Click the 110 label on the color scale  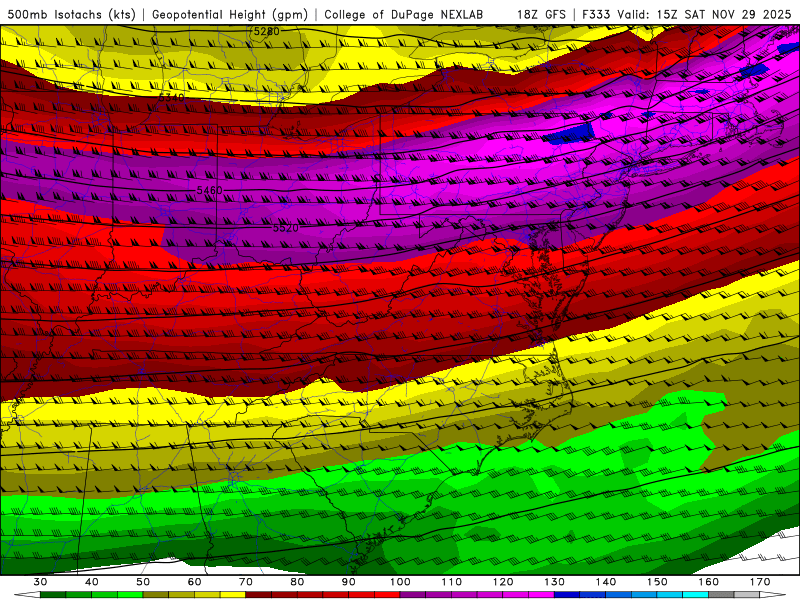click(452, 582)
